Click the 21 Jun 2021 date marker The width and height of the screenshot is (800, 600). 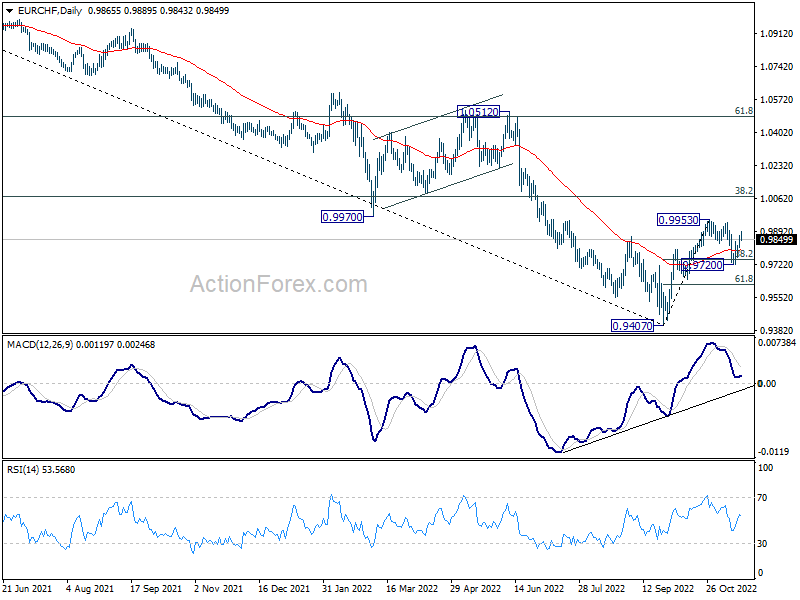(27, 588)
